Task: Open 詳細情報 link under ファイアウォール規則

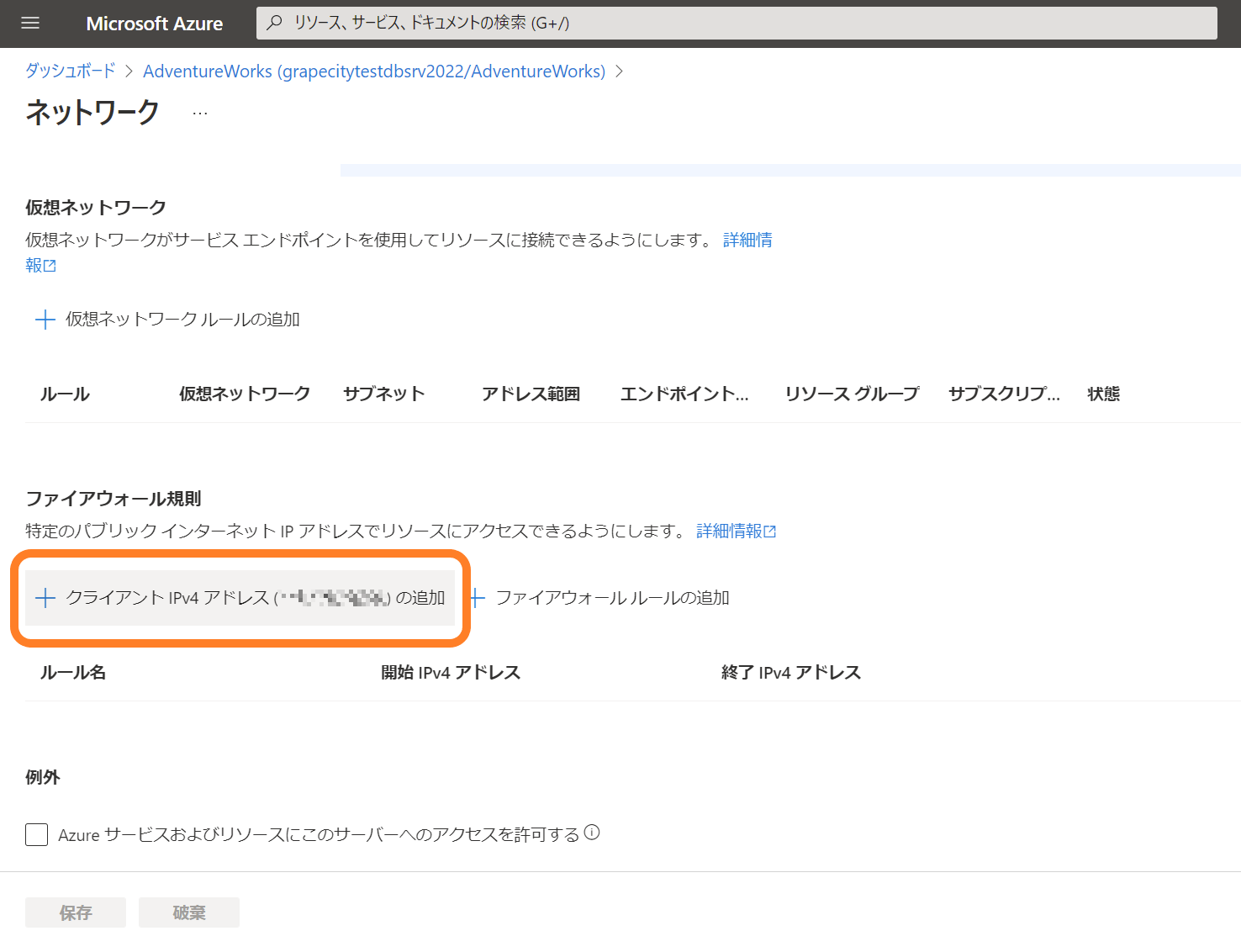Action: pos(736,531)
